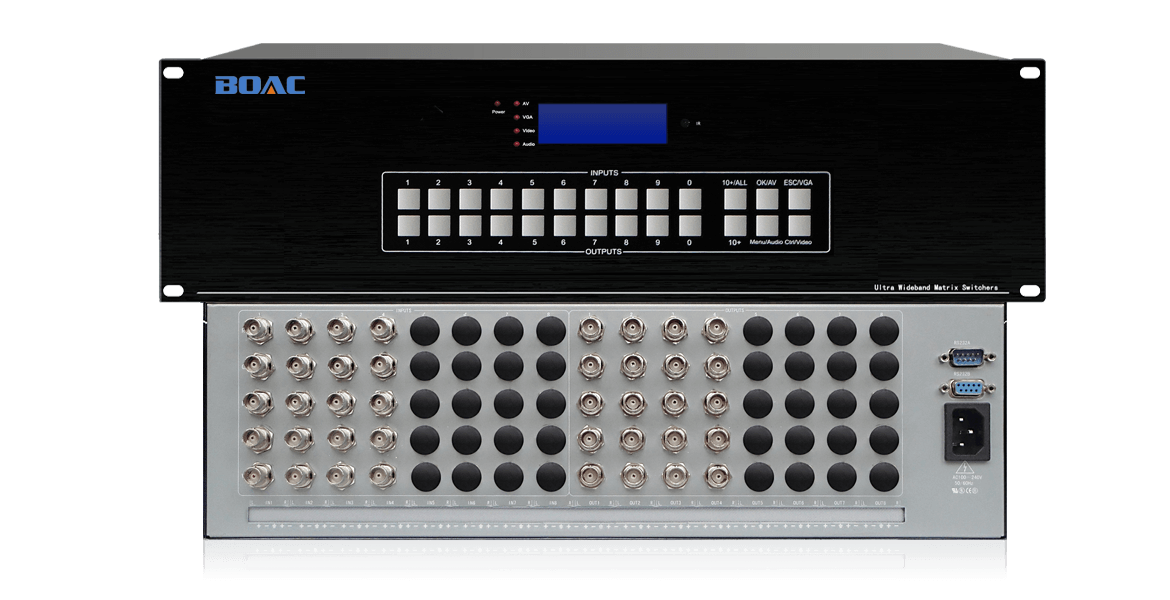Click the BOAC logo on front panel

(x=259, y=85)
